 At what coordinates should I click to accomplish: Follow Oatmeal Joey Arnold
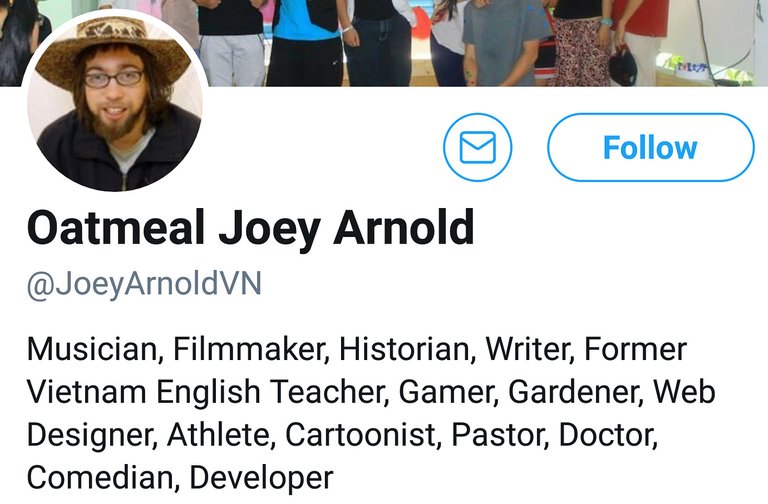coord(650,148)
